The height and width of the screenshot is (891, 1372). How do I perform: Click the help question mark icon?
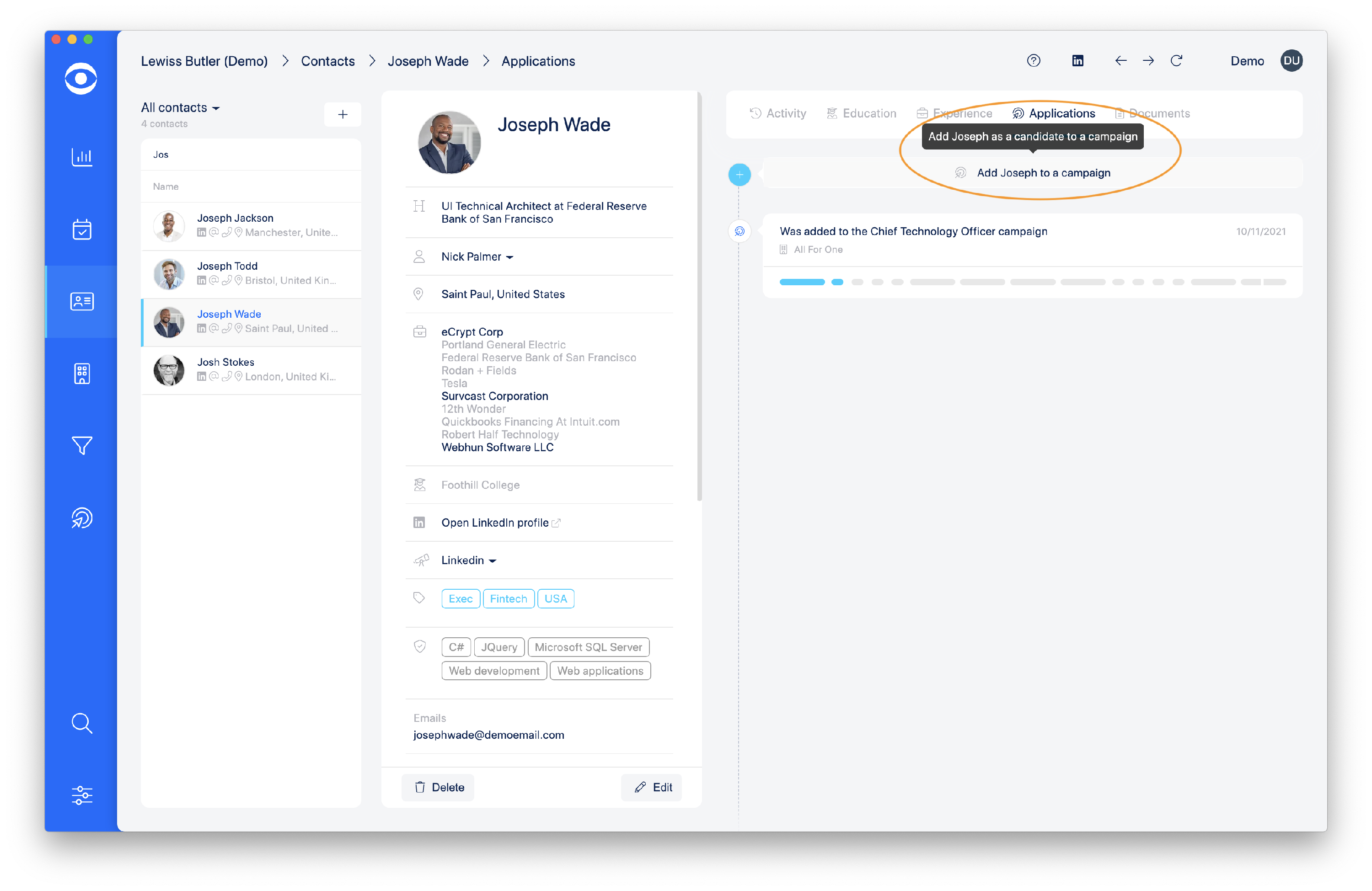click(1033, 61)
